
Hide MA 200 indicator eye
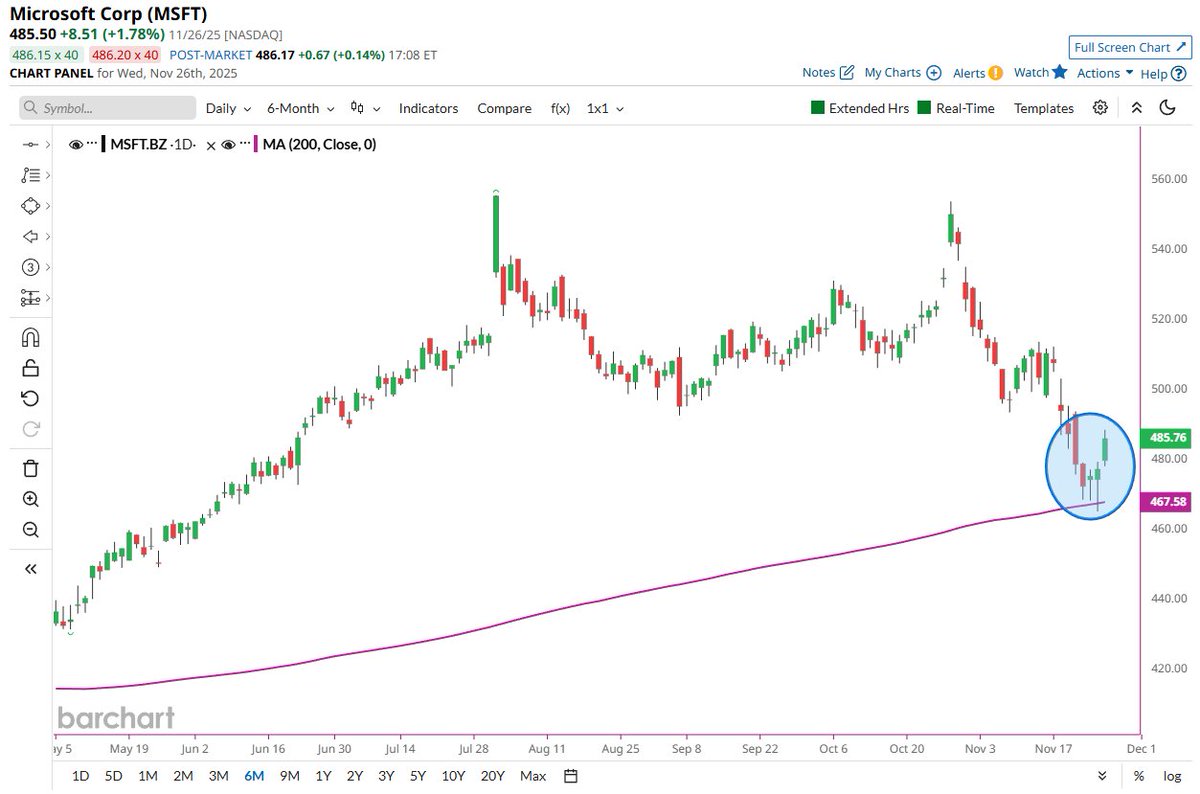coord(229,145)
